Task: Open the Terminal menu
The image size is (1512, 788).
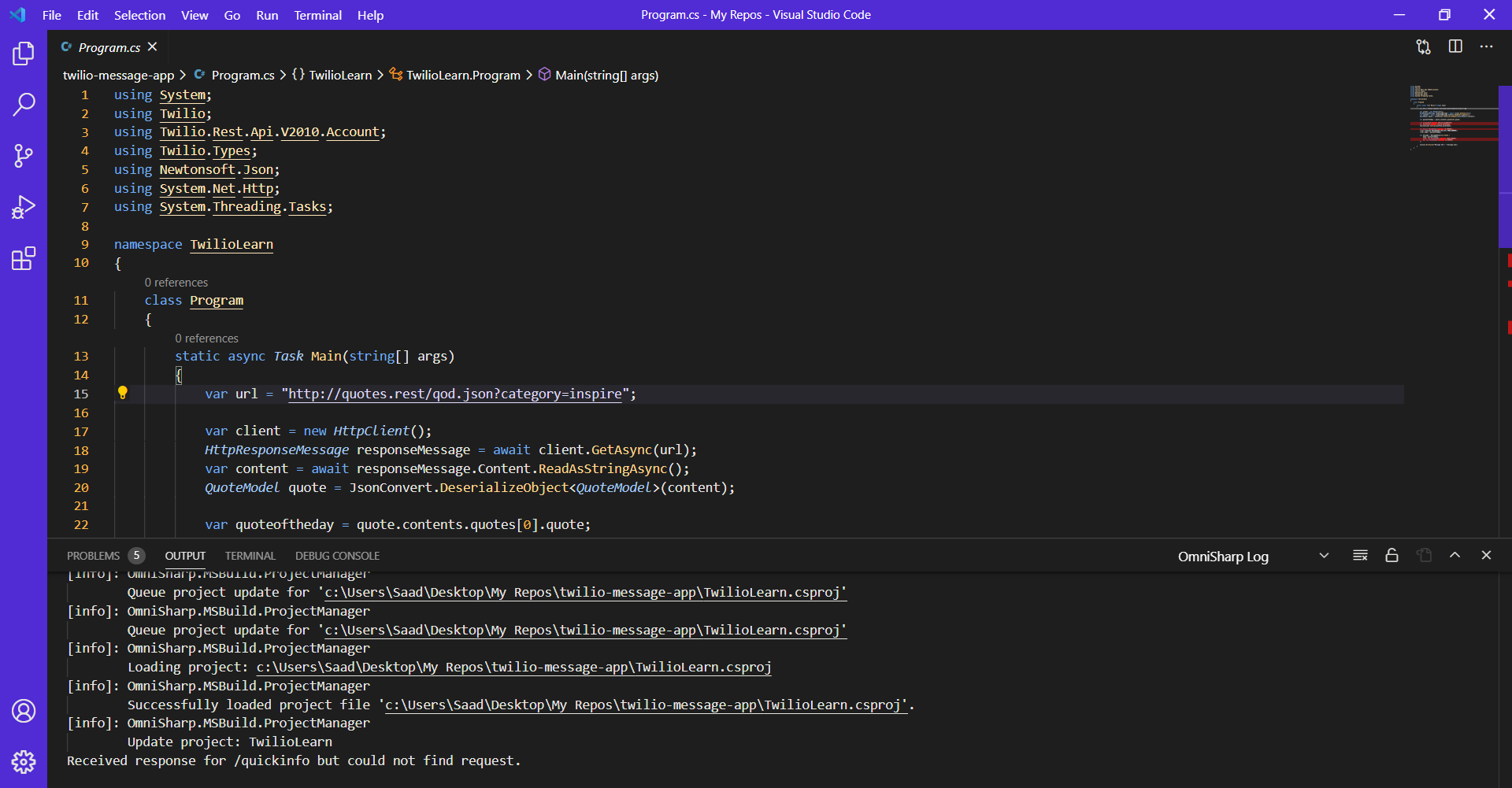Action: pyautogui.click(x=318, y=15)
